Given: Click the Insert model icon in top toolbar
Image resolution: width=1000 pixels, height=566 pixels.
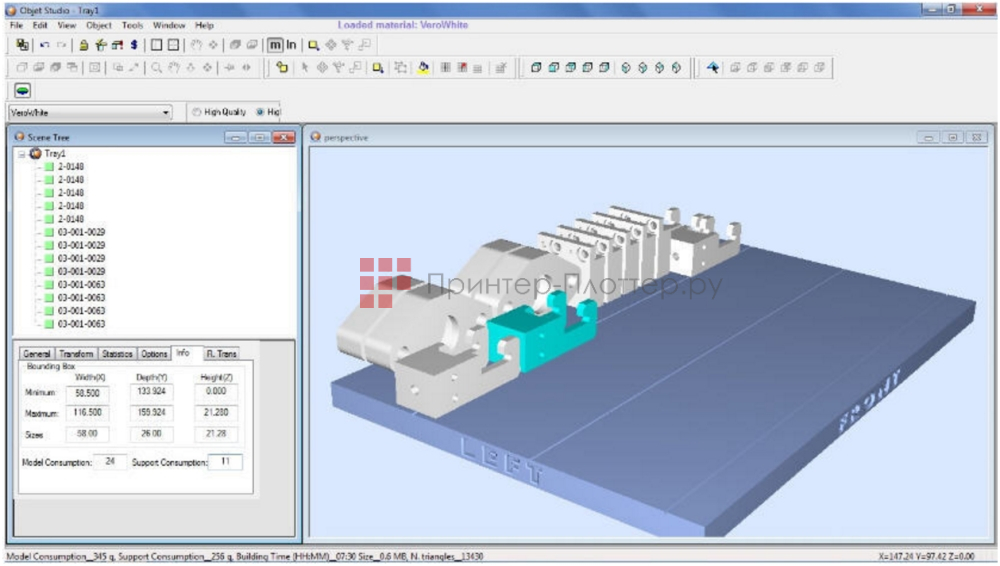Looking at the screenshot, I should pyautogui.click(x=22, y=45).
